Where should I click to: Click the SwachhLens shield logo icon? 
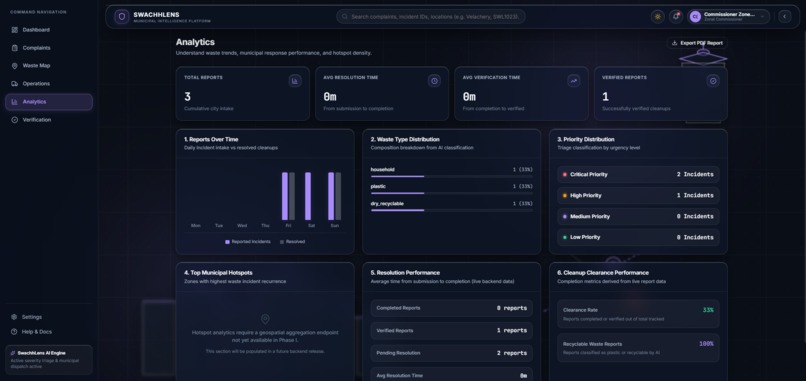click(122, 17)
